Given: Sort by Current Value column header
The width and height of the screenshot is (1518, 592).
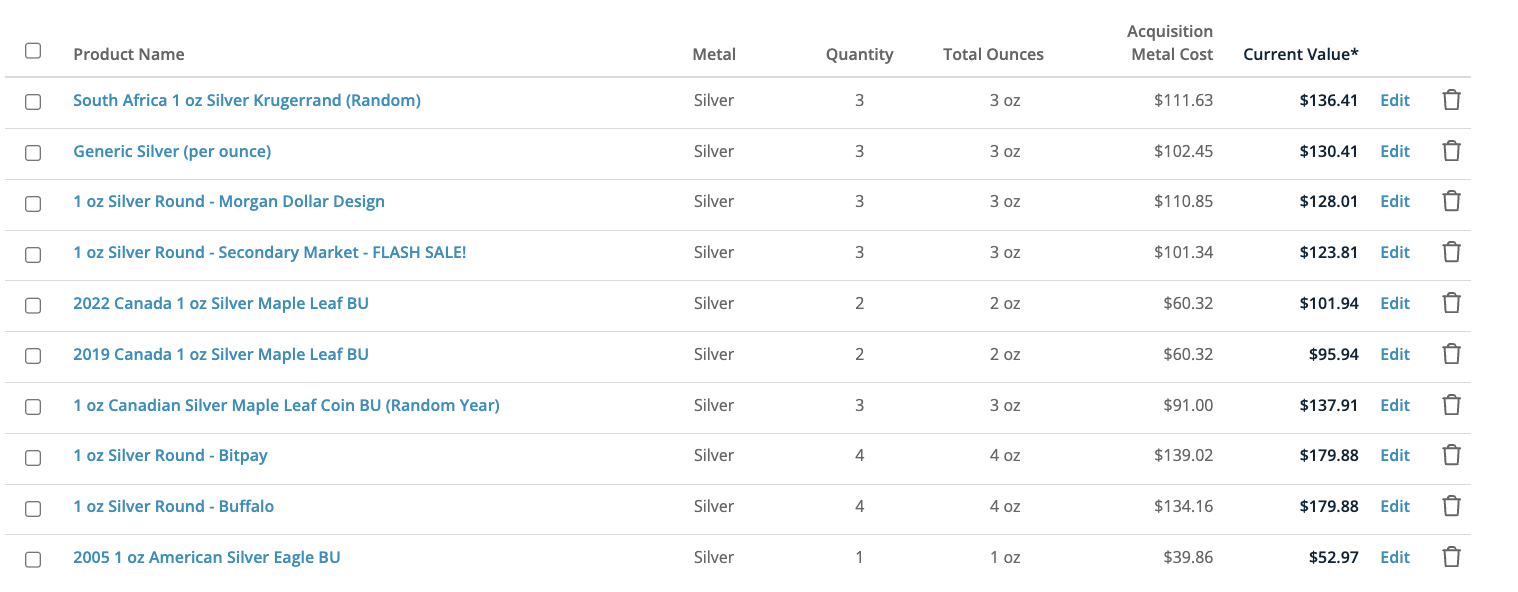Looking at the screenshot, I should [x=1300, y=54].
